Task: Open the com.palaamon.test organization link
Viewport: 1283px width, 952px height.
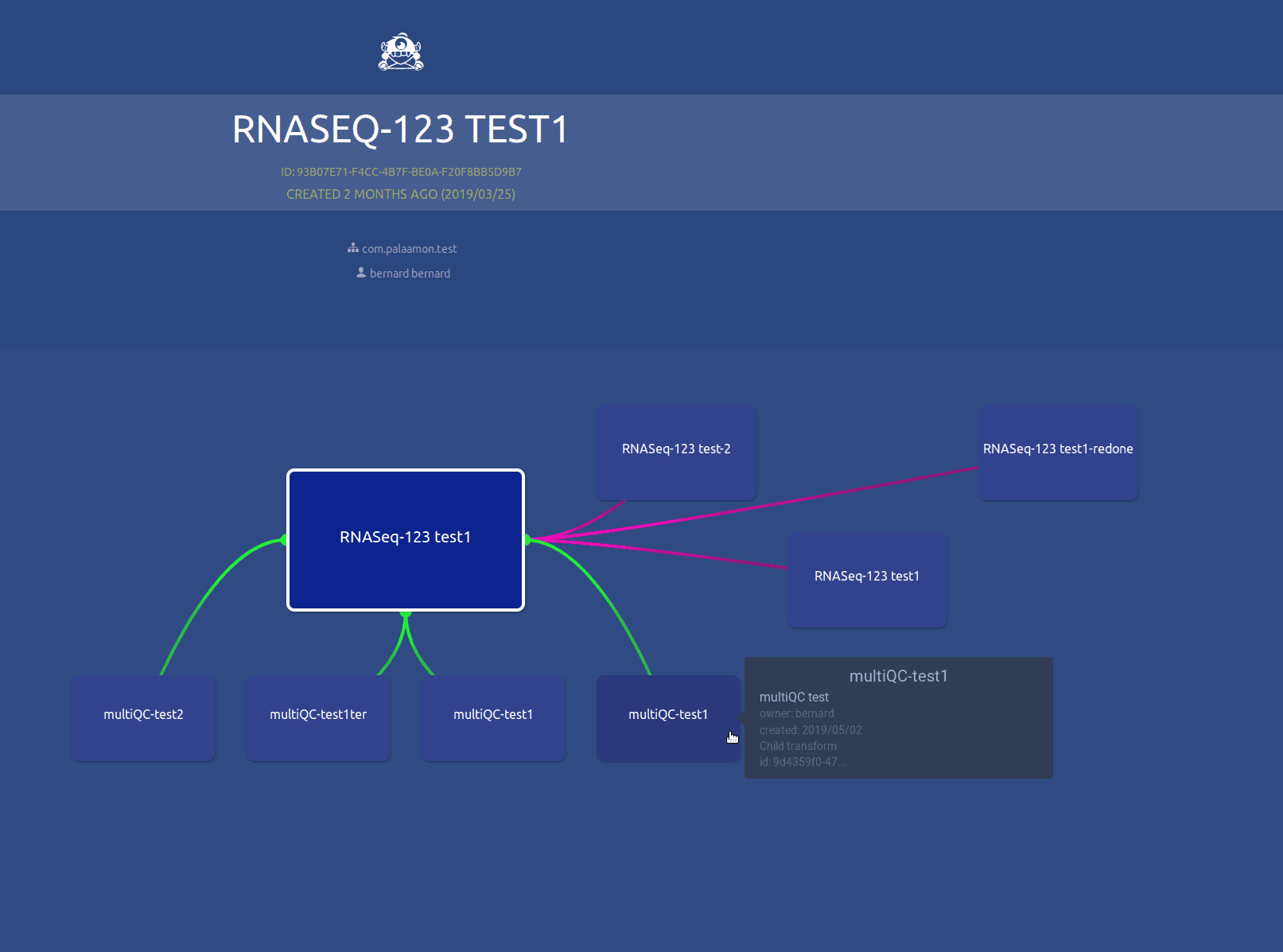Action: coord(409,249)
